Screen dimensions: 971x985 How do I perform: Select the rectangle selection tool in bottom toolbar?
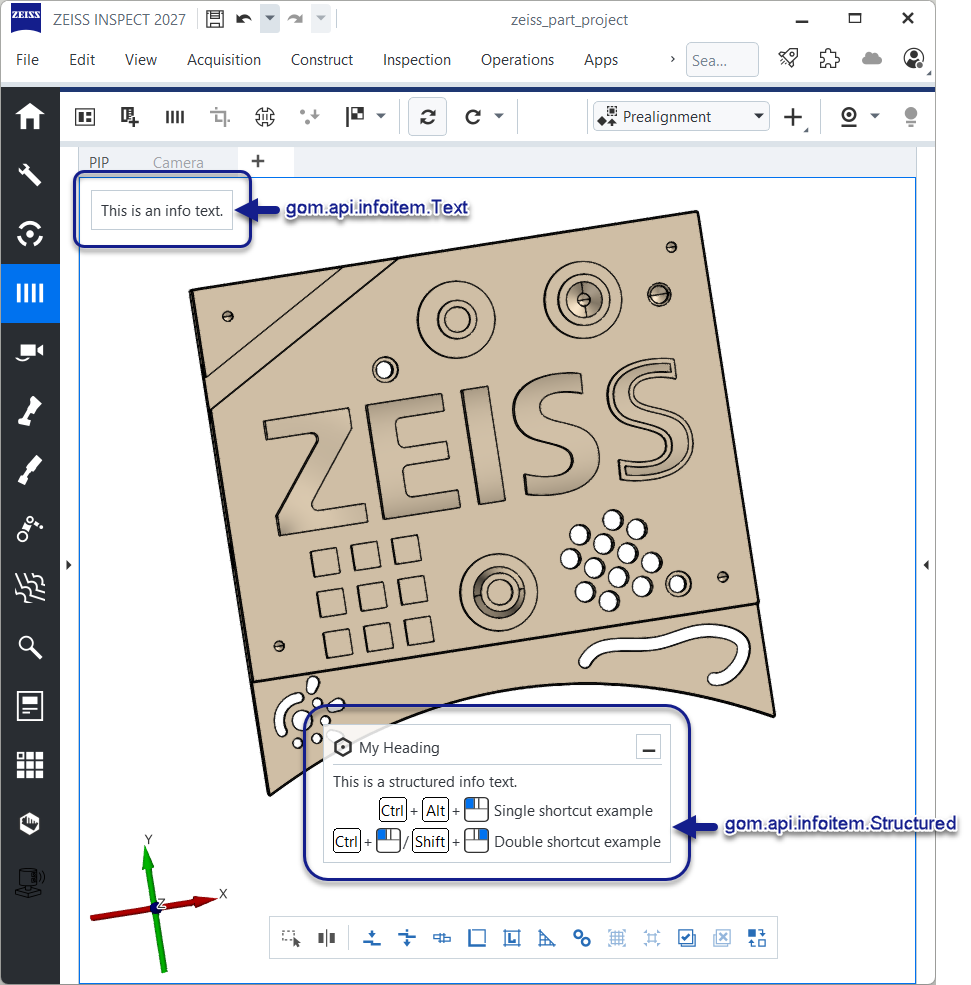click(x=291, y=938)
